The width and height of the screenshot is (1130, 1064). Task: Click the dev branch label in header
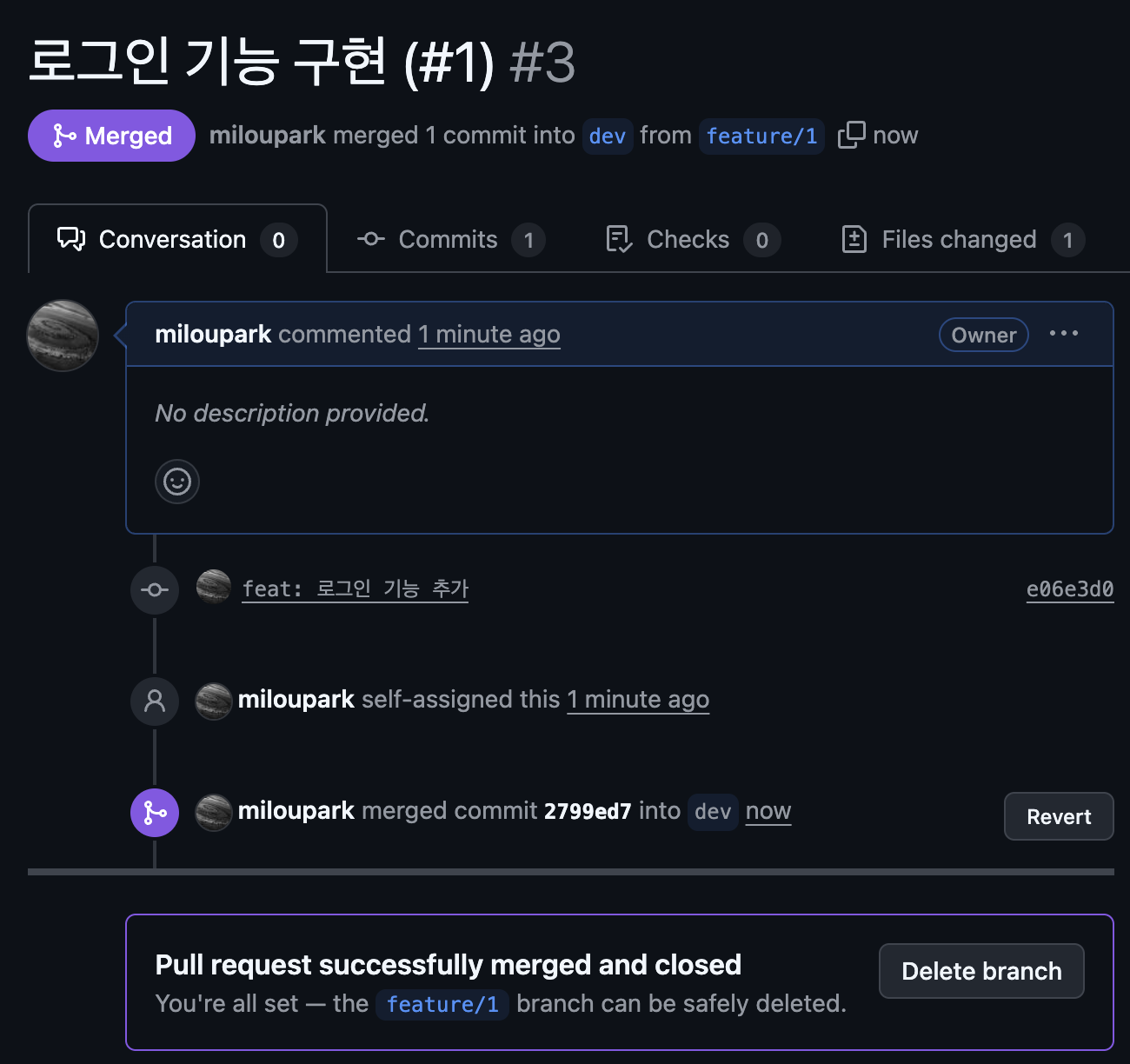click(x=607, y=136)
